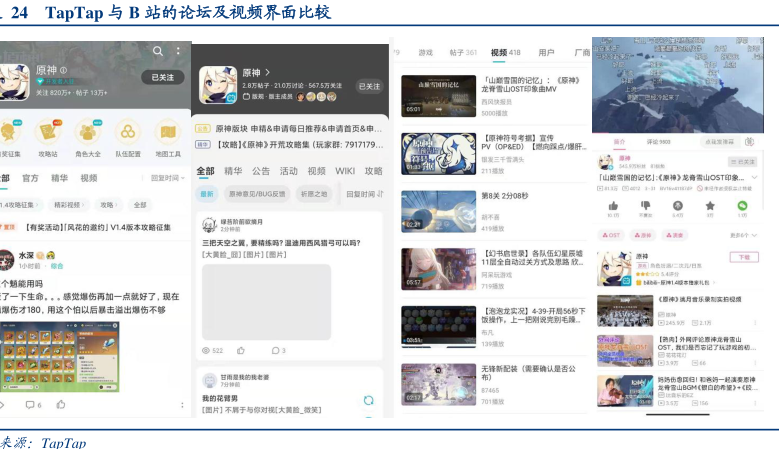Open the three-dot more menu beside search
This screenshot has width=779, height=449.
(178, 51)
